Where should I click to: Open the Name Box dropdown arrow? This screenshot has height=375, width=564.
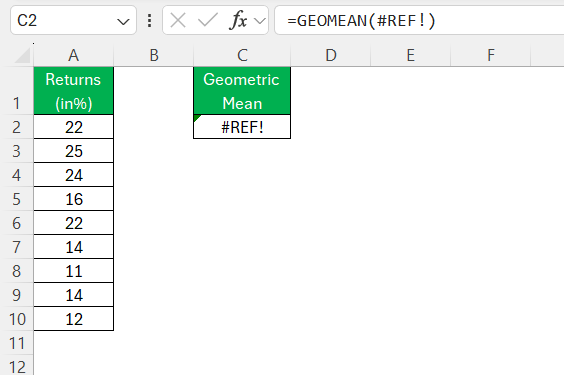[x=123, y=22]
